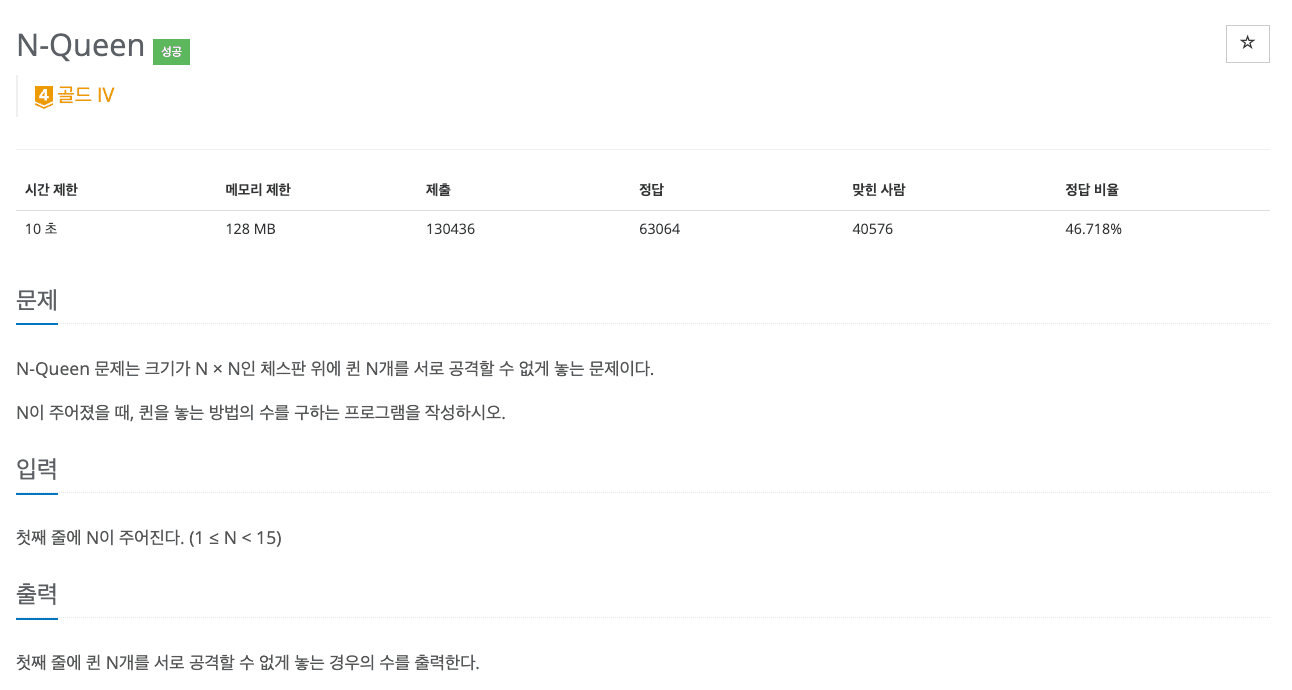Click the 제출 column header
The width and height of the screenshot is (1292, 690).
click(438, 190)
